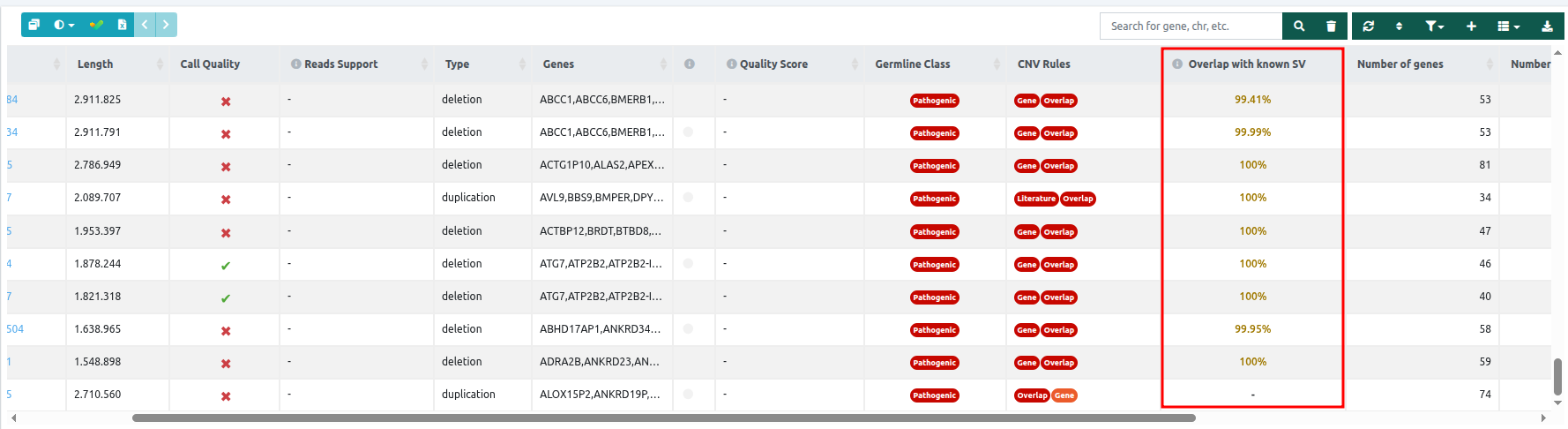Click the gene search input field
1568x429 pixels.
tap(1191, 26)
